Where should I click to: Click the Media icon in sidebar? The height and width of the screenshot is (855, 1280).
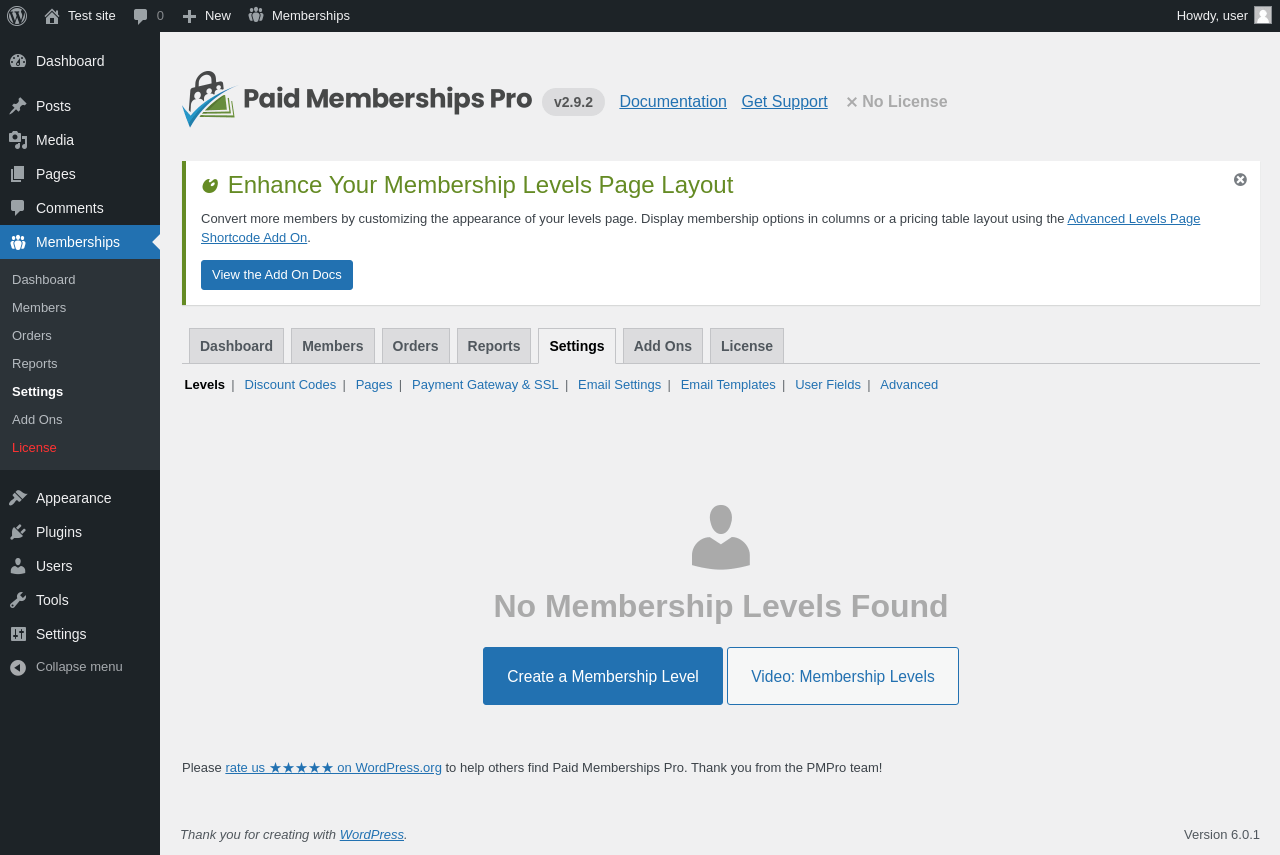(x=18, y=140)
